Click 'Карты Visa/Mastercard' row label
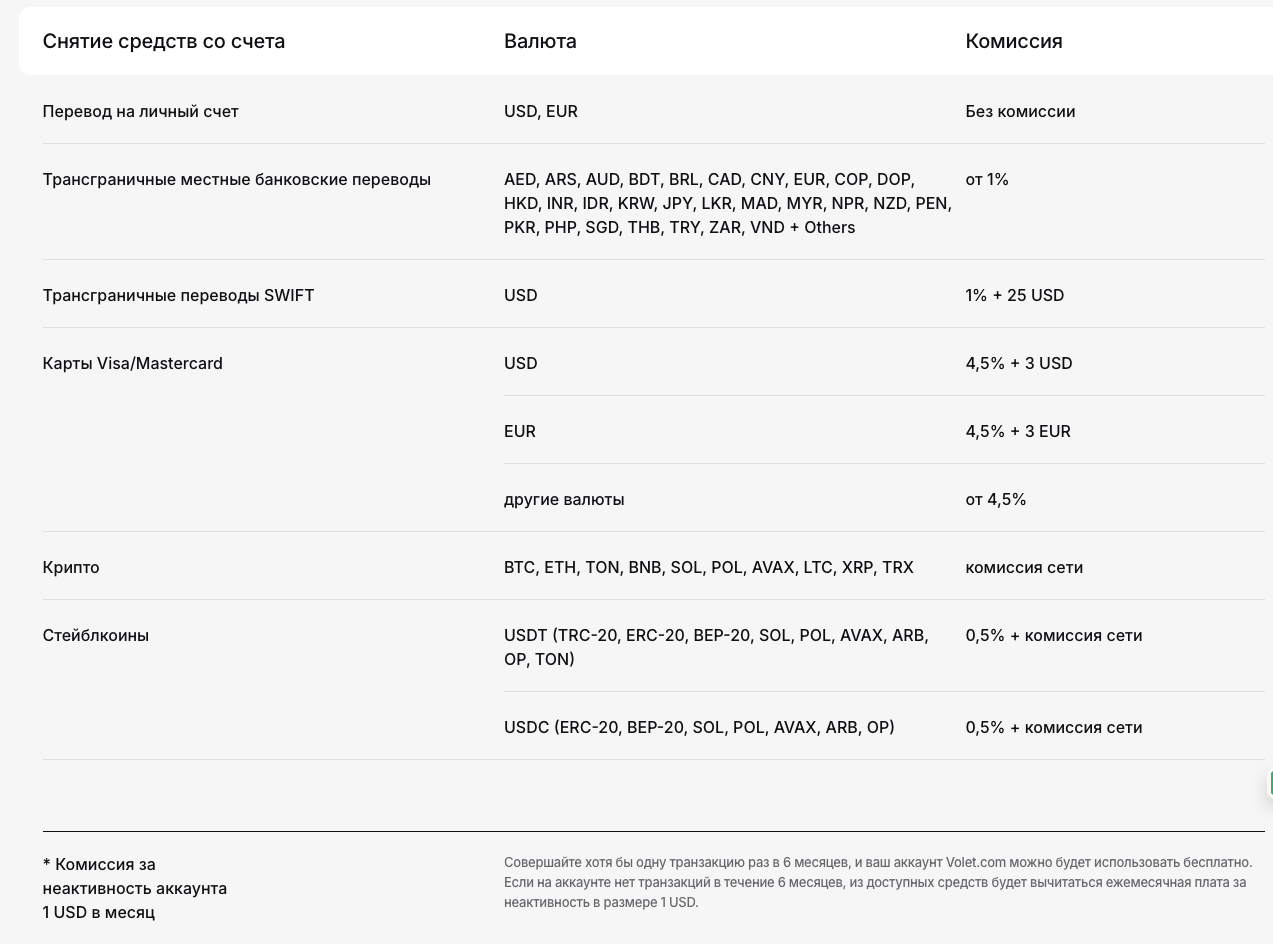The width and height of the screenshot is (1273, 944). tap(132, 363)
